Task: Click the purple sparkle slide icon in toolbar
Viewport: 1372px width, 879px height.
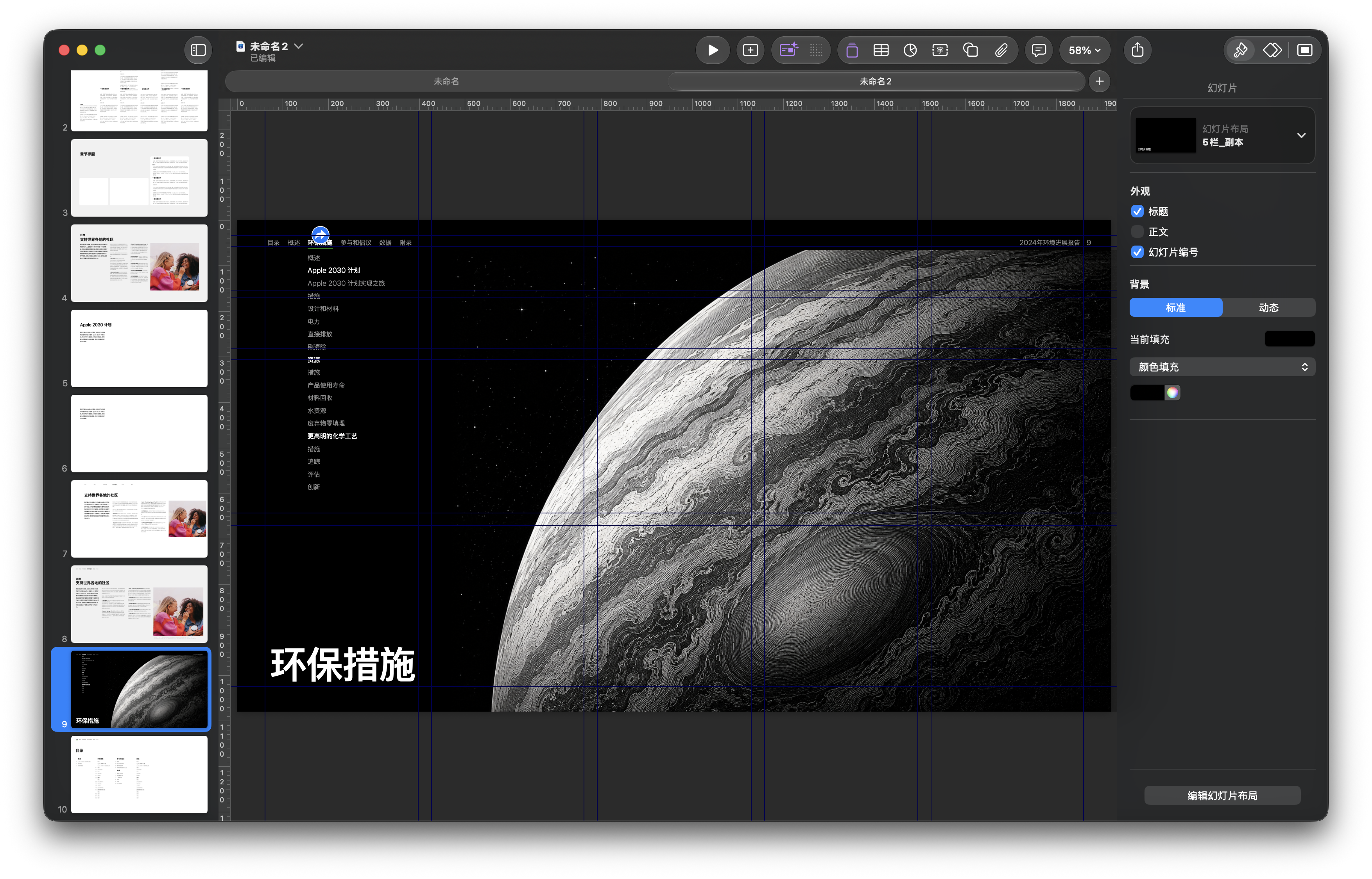Action: tap(788, 50)
